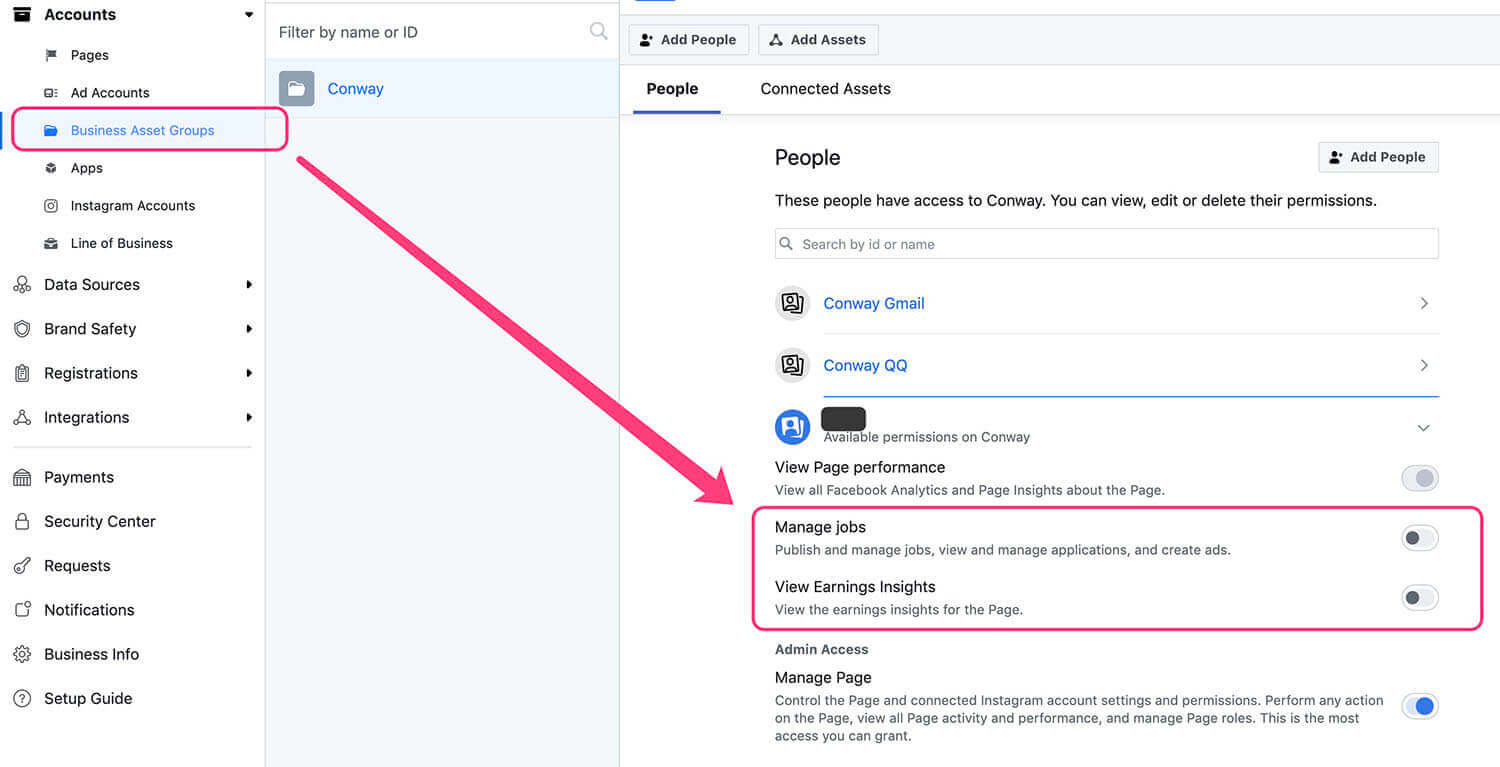Open Conway QQ row chevron
1500x767 pixels.
(1424, 365)
